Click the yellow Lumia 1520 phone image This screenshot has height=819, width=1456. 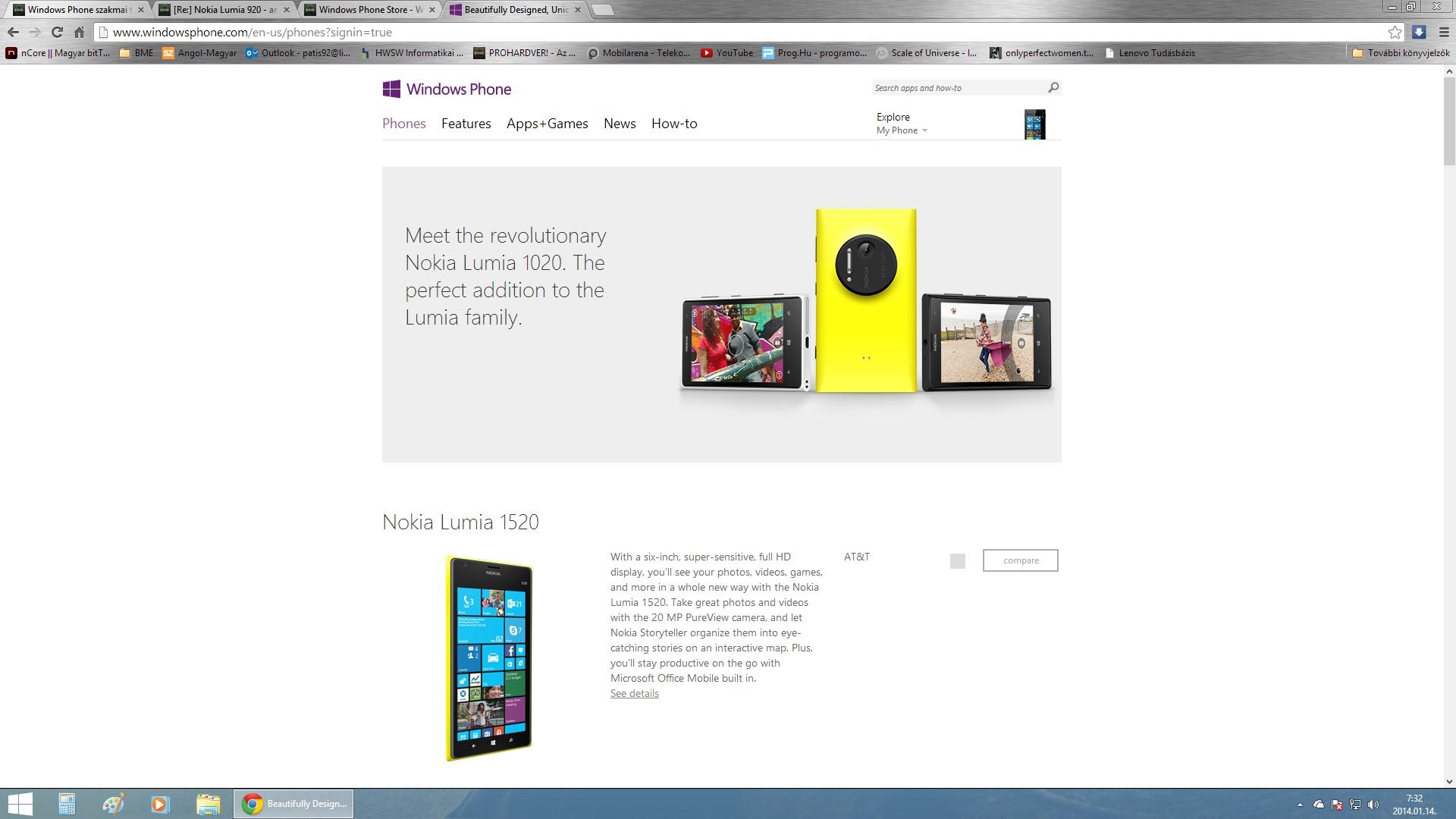coord(489,658)
